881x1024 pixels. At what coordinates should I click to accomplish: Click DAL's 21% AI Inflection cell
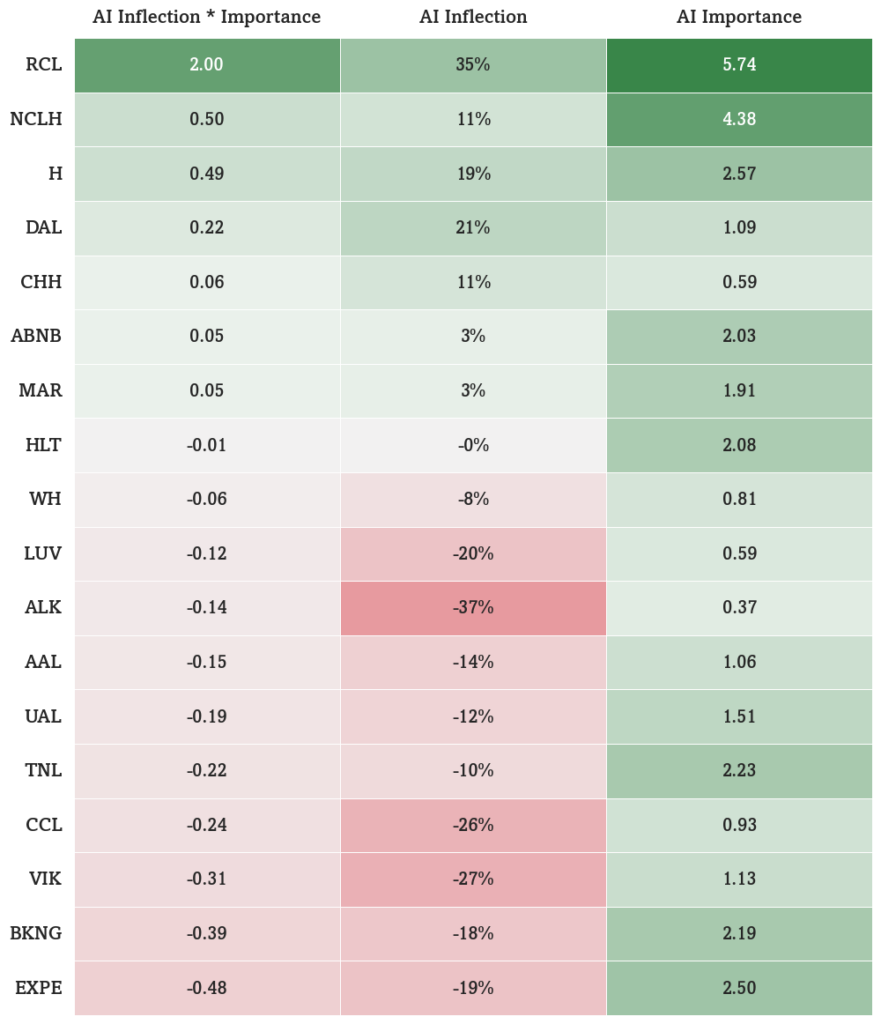pyautogui.click(x=473, y=228)
